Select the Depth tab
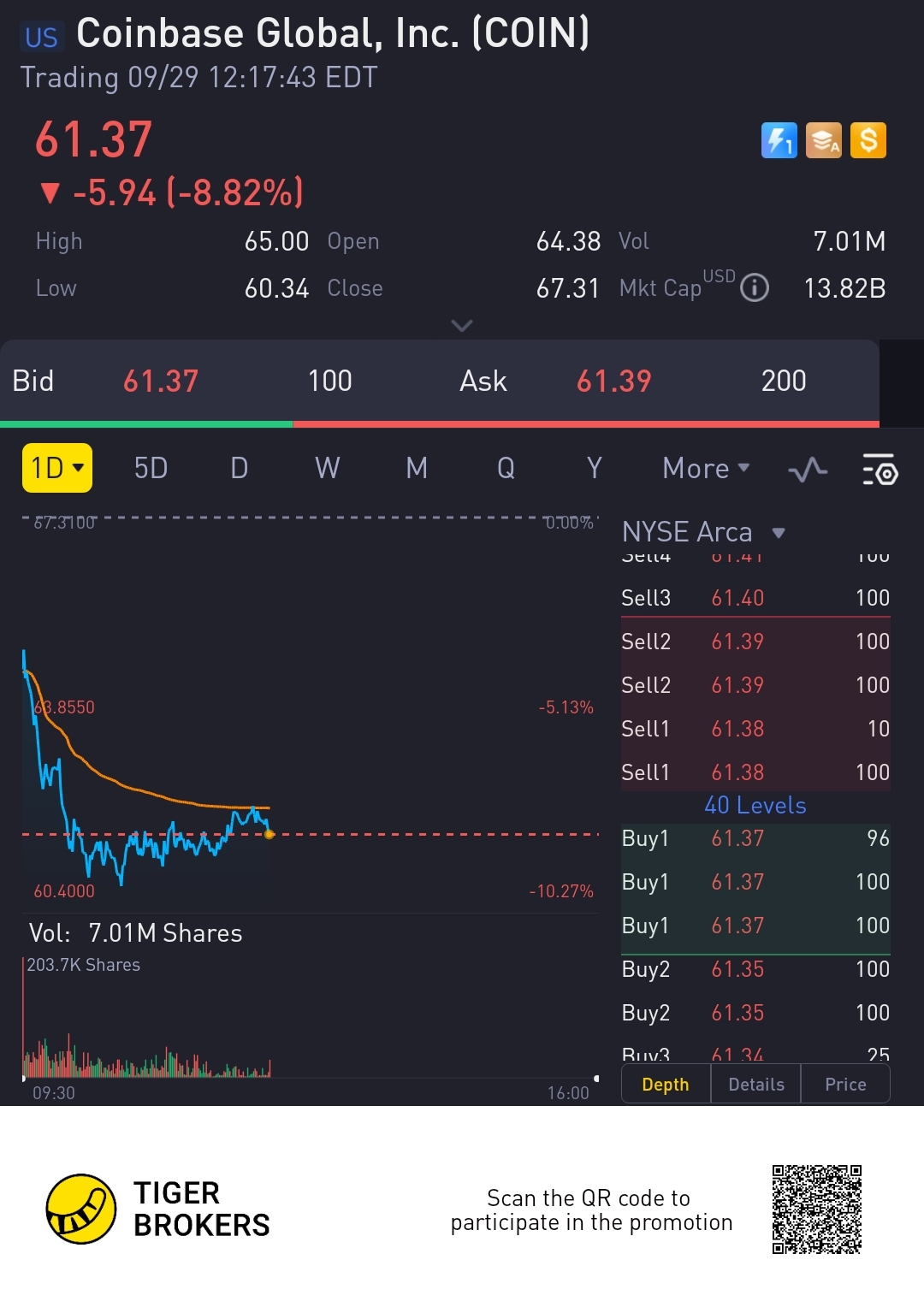This screenshot has width=924, height=1313. click(666, 1084)
